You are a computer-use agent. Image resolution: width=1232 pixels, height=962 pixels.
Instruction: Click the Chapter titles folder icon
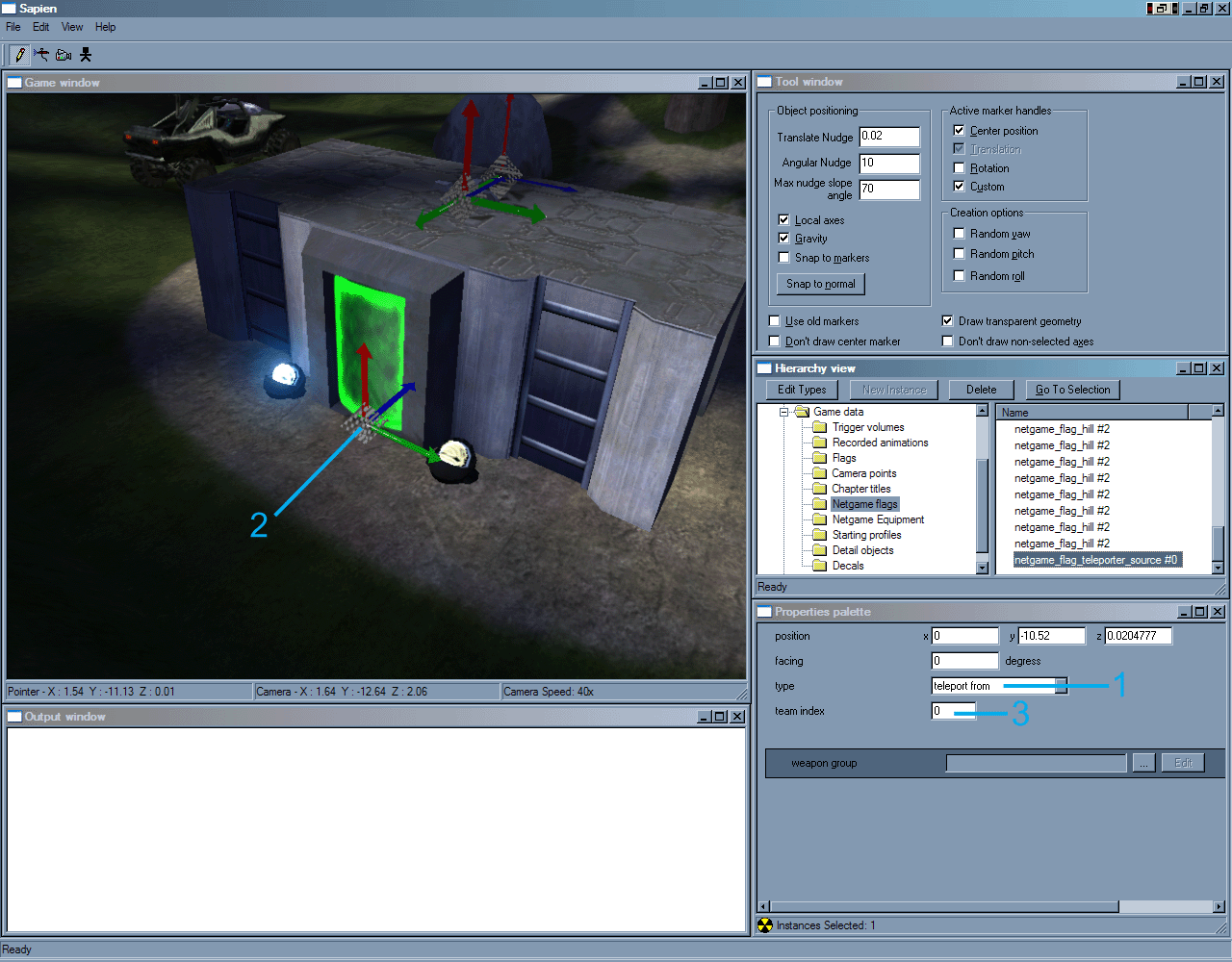[x=820, y=489]
